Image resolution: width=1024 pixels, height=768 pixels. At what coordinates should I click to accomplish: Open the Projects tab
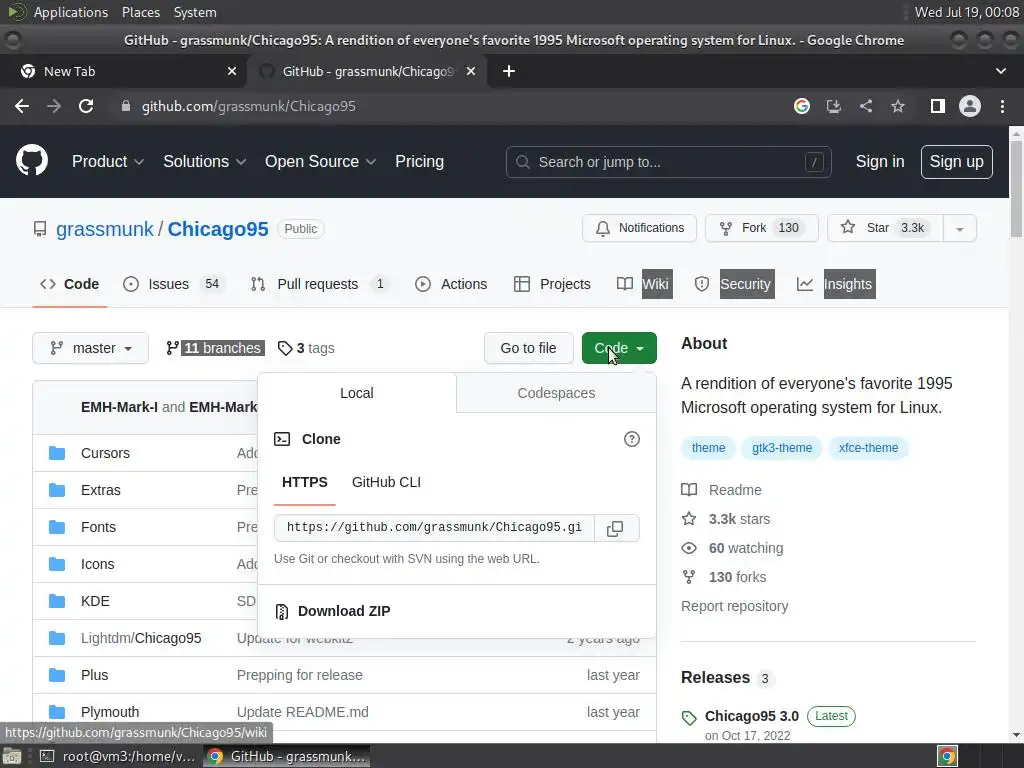552,284
